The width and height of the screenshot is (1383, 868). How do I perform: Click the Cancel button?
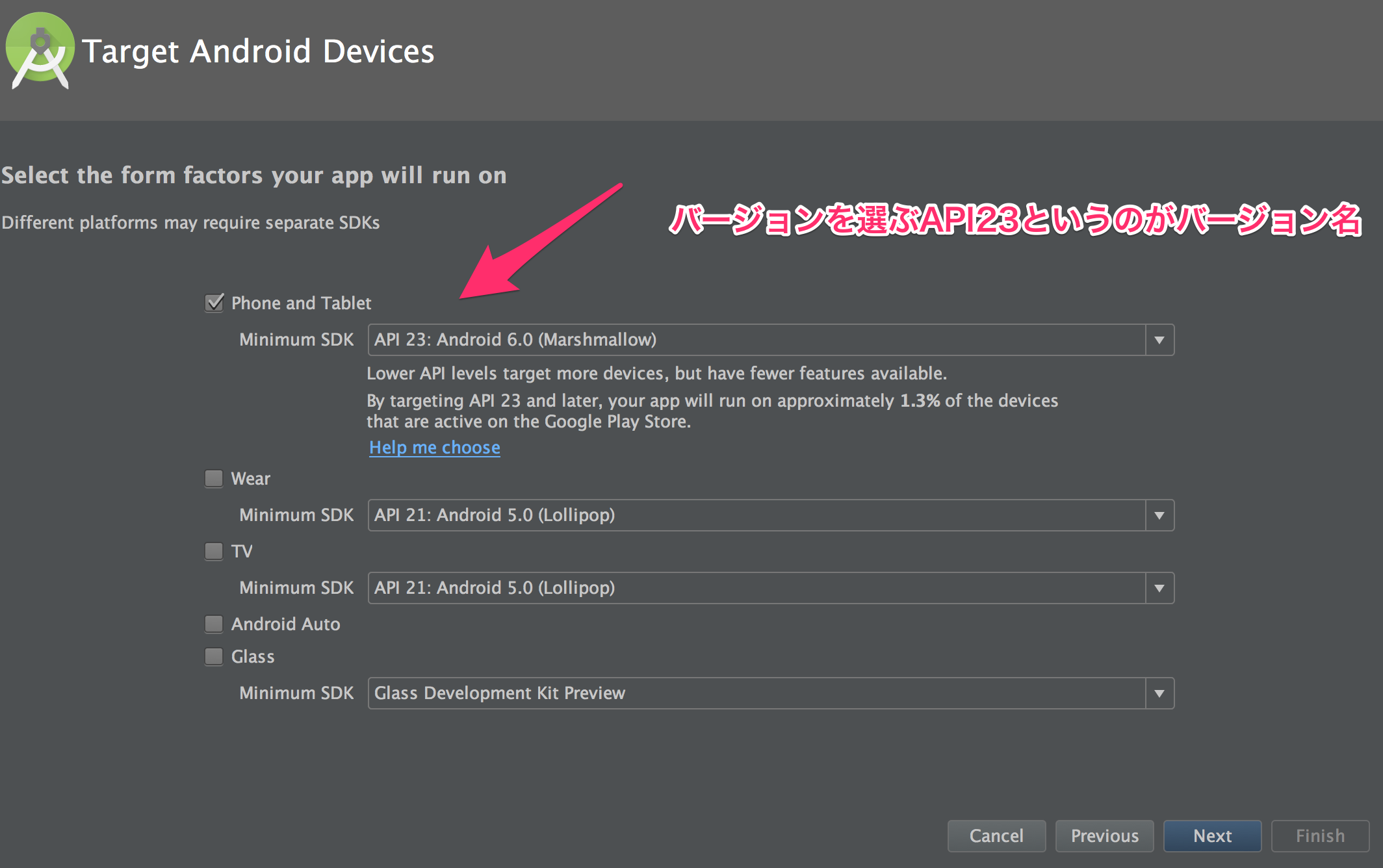tap(997, 836)
